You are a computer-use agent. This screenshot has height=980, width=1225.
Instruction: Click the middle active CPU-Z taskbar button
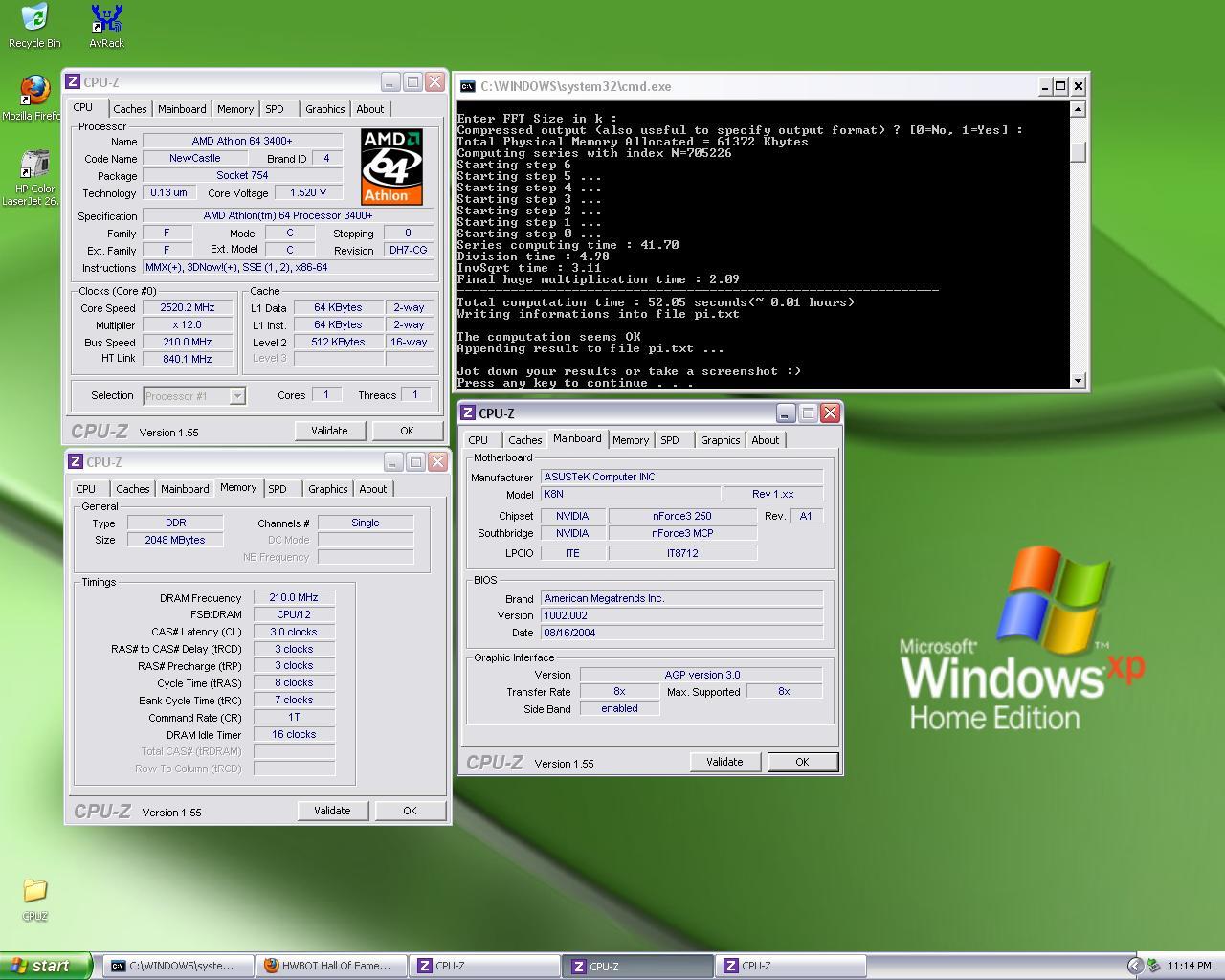coord(638,966)
